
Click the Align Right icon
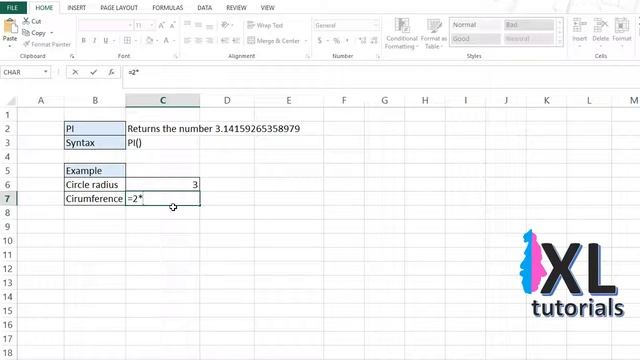[x=209, y=40]
